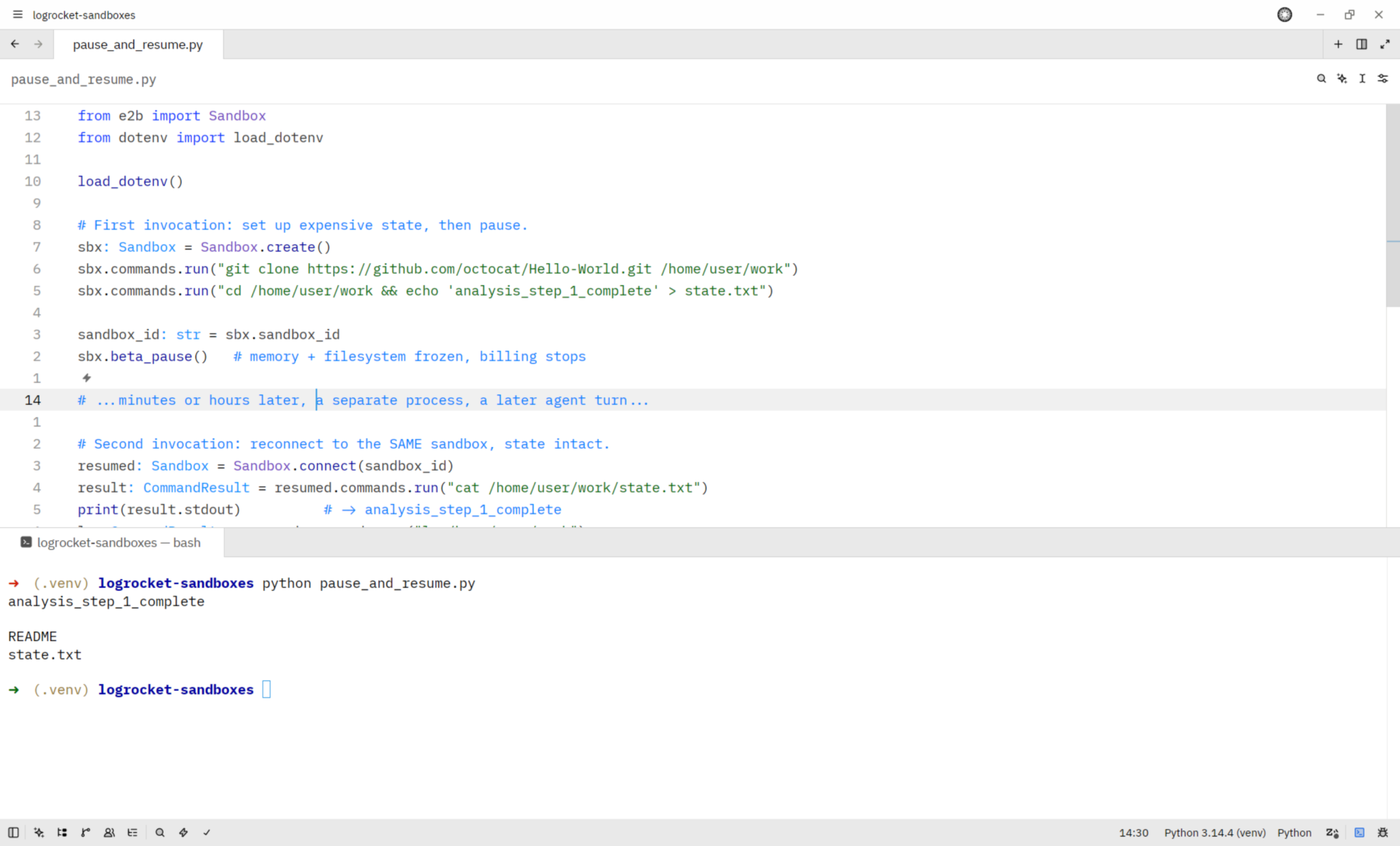Minimize the Zed window

tap(1320, 14)
